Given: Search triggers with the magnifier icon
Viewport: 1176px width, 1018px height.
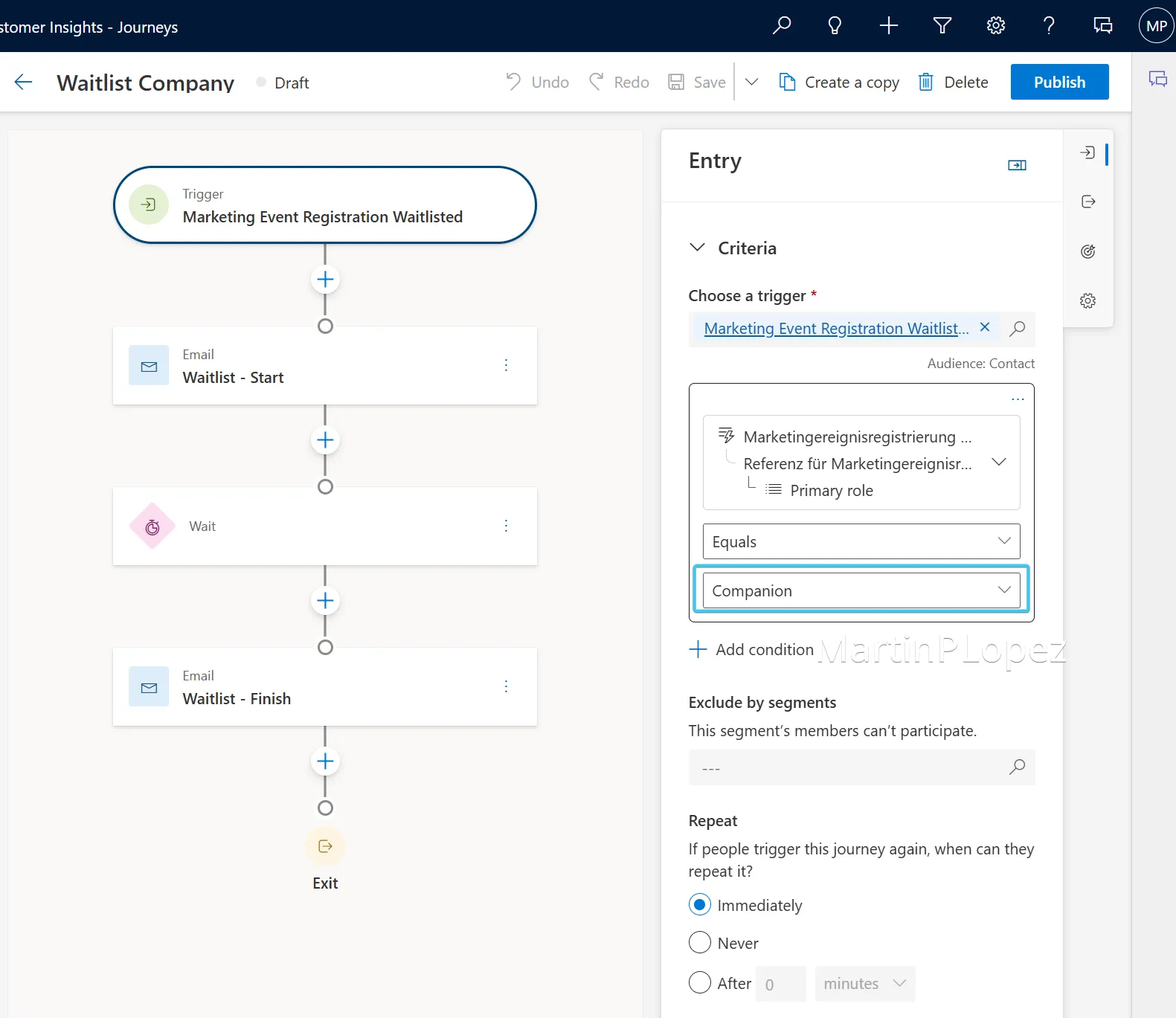Looking at the screenshot, I should tap(1018, 329).
